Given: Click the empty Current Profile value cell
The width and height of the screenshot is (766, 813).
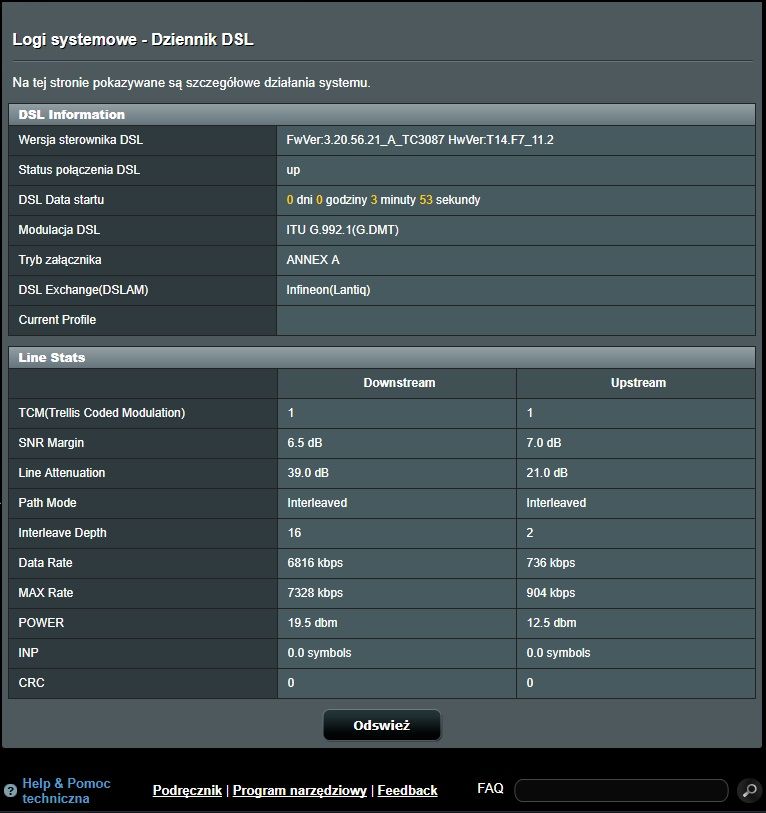Looking at the screenshot, I should 515,320.
